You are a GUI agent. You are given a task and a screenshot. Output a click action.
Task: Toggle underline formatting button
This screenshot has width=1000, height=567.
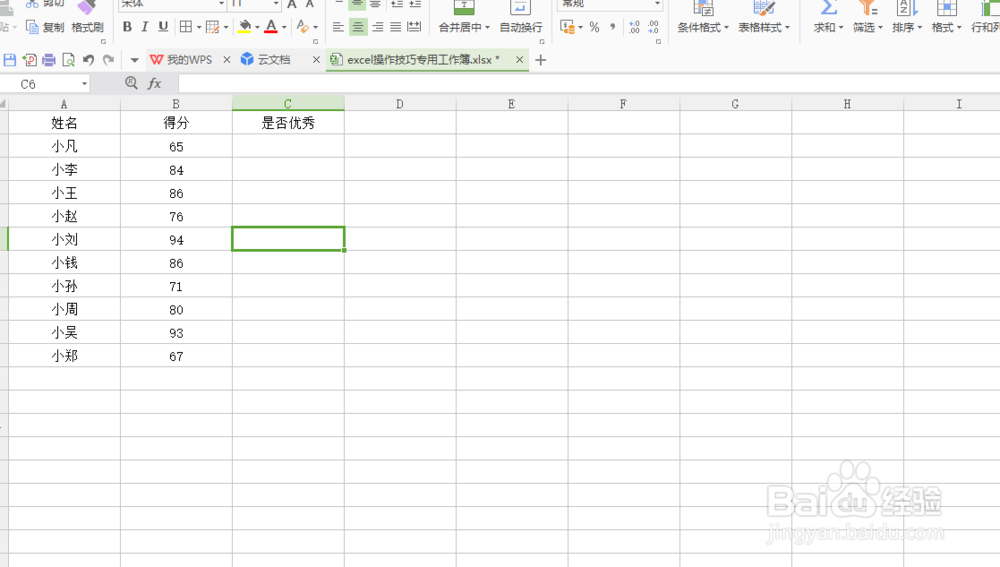point(163,27)
